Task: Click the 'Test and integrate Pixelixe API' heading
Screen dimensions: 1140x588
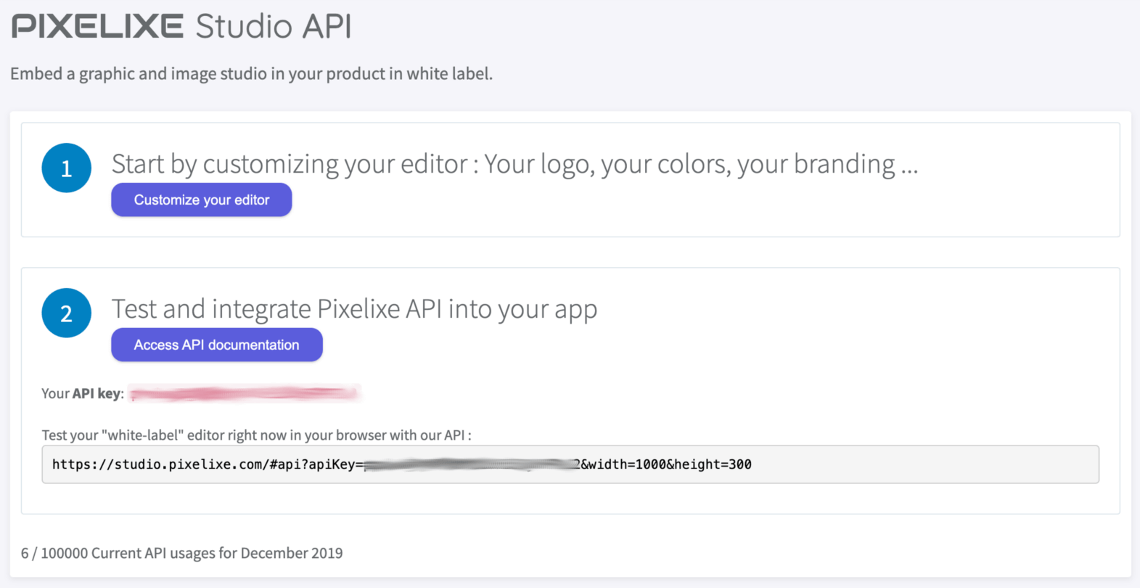Action: pos(354,309)
